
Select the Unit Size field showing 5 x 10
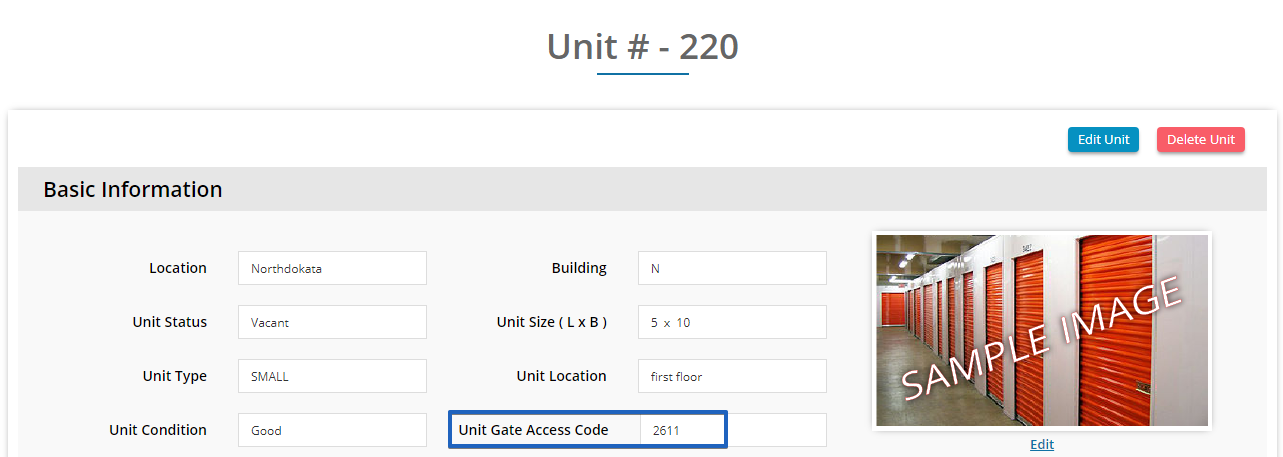coord(732,322)
